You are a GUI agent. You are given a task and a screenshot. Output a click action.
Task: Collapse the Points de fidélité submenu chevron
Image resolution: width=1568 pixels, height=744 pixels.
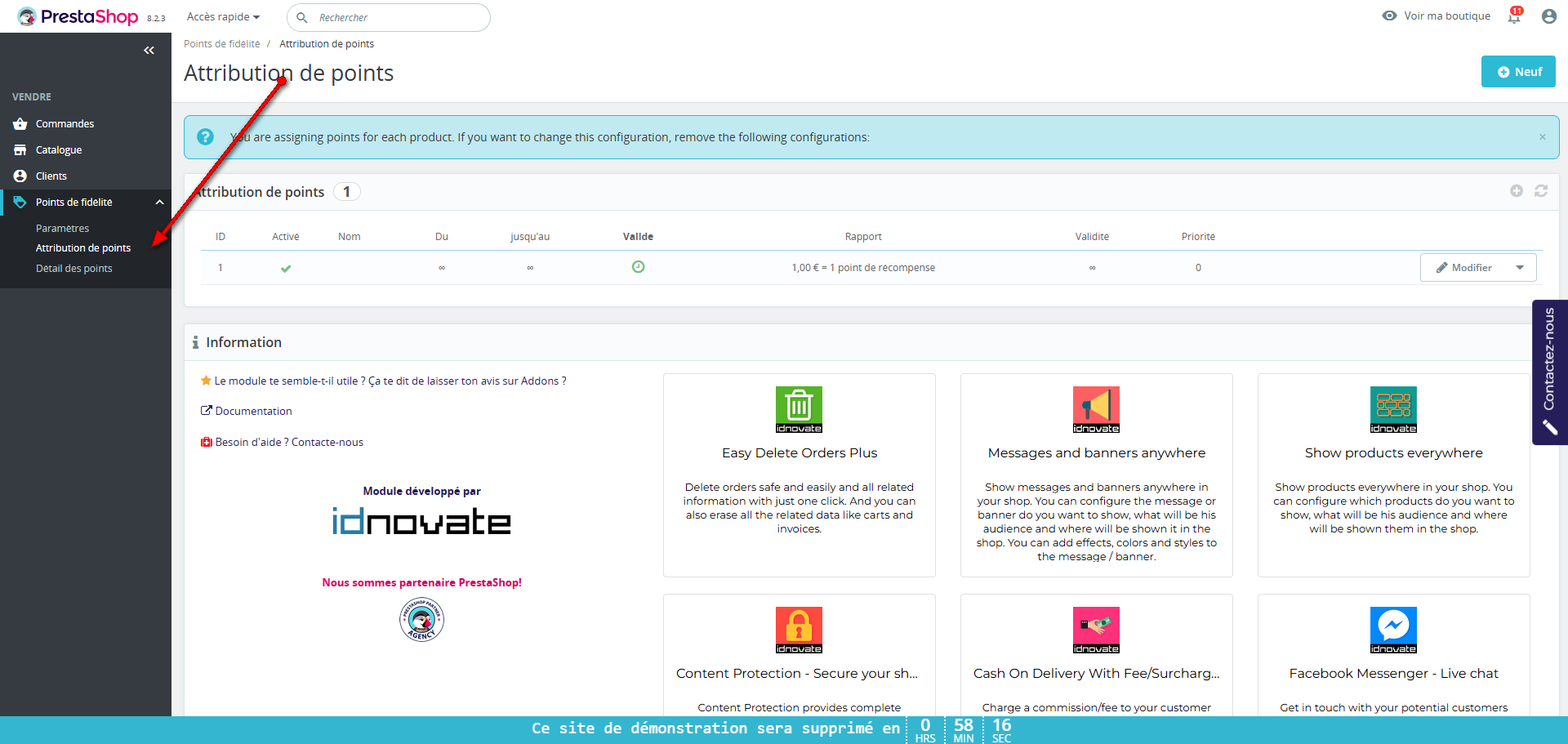click(160, 203)
